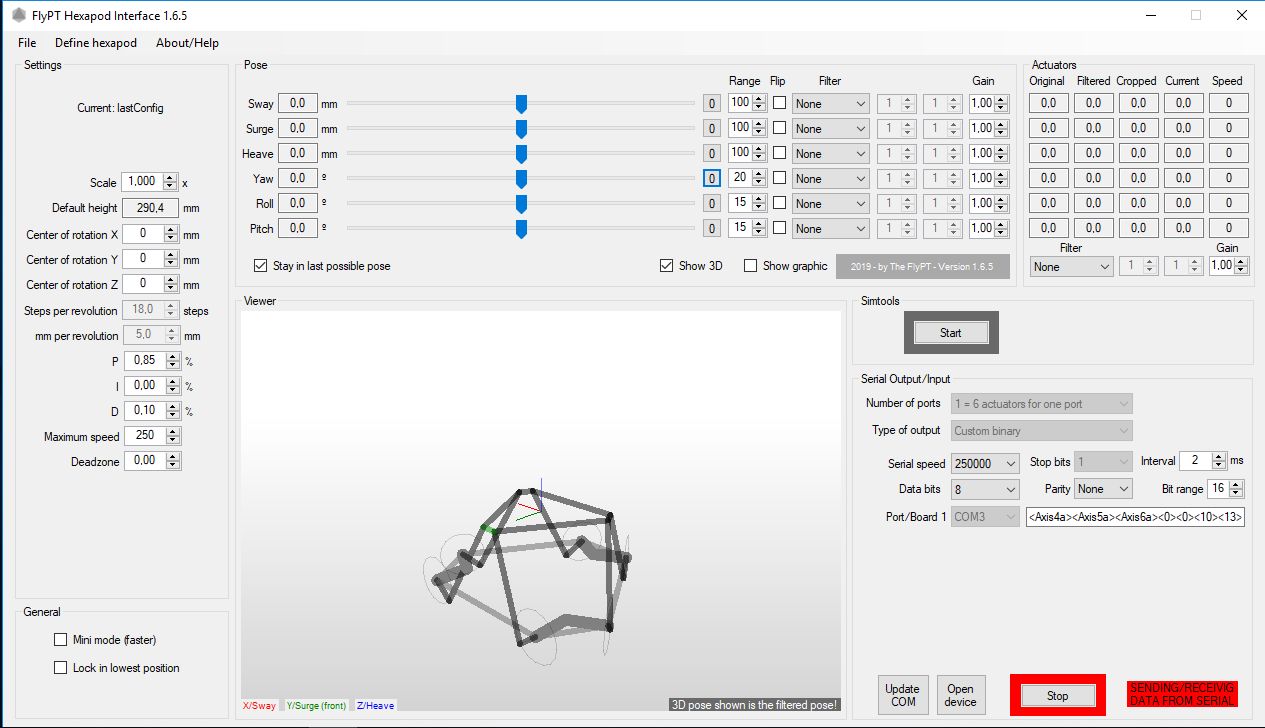Screen dimensions: 1265x728
Task: Reset Yaw with its zero button
Action: (711, 179)
